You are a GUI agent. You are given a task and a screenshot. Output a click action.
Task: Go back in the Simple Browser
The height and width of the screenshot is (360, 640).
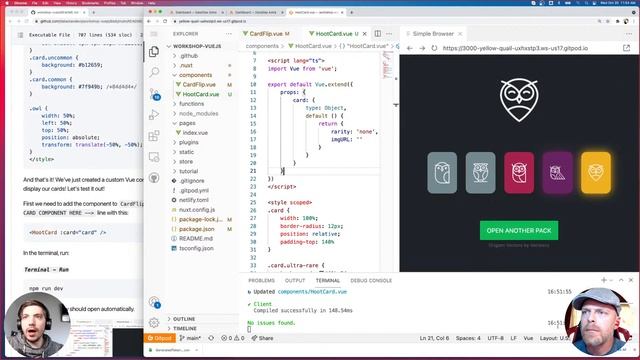409,48
